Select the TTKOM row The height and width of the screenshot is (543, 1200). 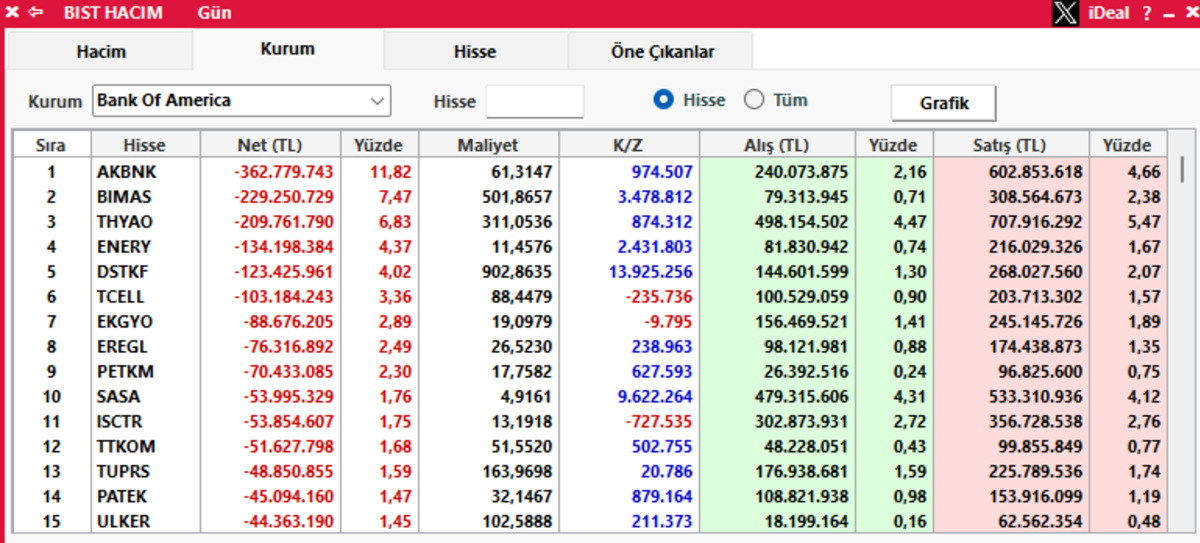(x=590, y=447)
